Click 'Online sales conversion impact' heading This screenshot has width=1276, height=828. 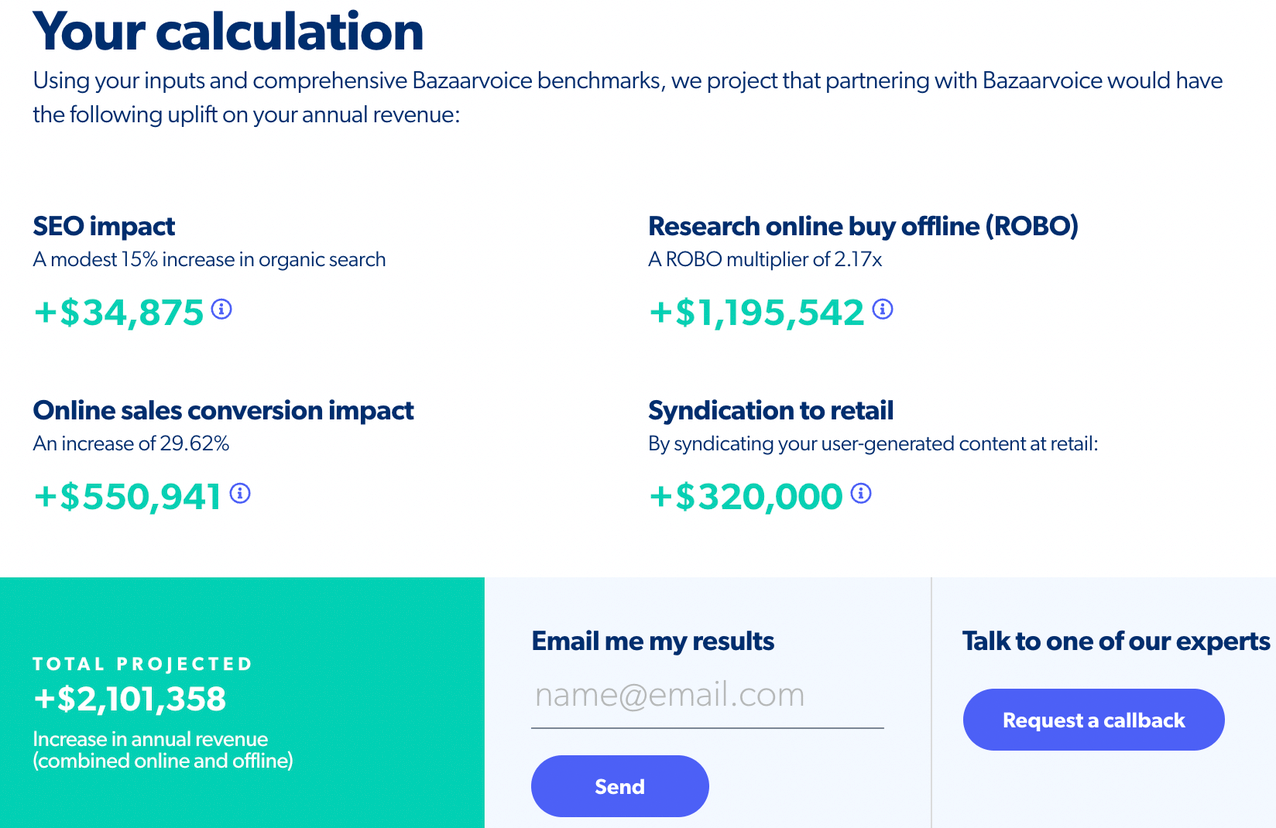tap(223, 410)
